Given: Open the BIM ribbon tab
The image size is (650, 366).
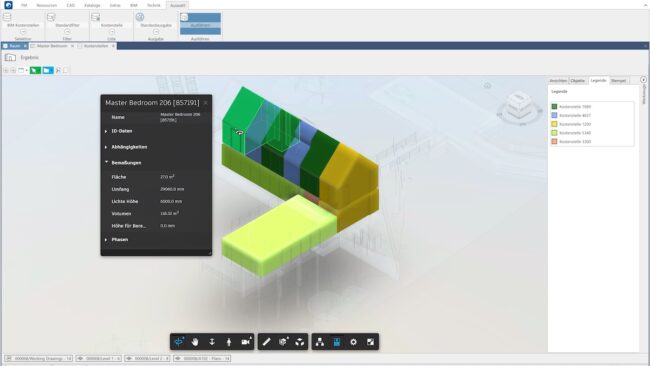Looking at the screenshot, I should pos(133,5).
